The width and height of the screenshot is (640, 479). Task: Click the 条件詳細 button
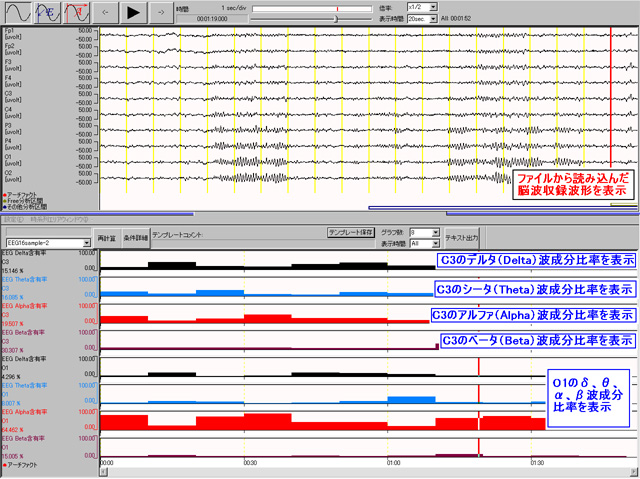[x=136, y=238]
